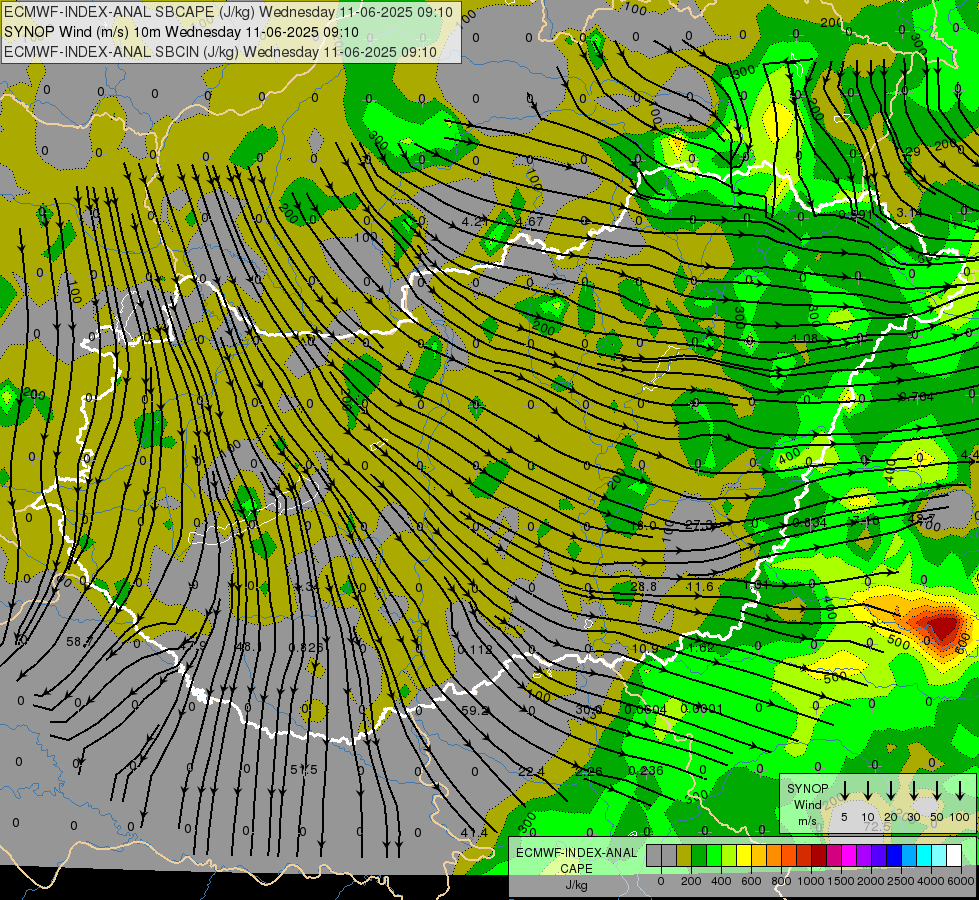This screenshot has height=900, width=979.
Task: Click the 1500 tick label in CAPE legend
Action: click(841, 881)
